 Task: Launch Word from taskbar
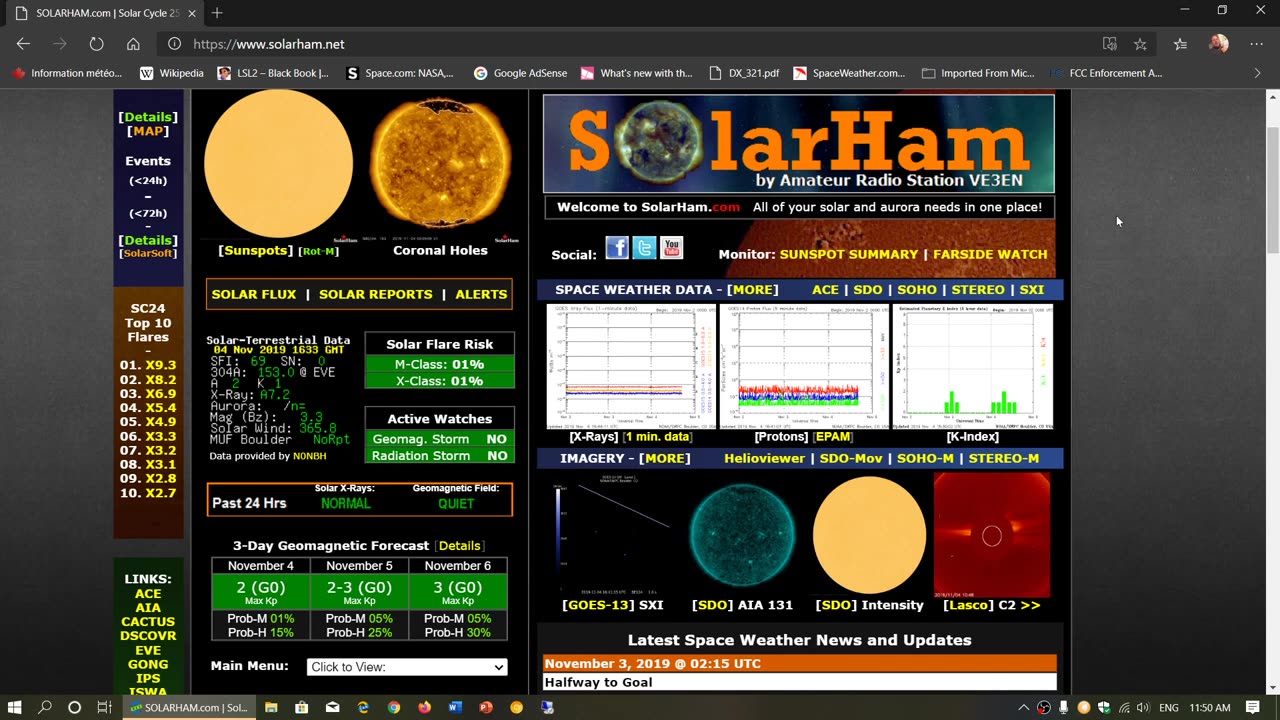point(455,707)
